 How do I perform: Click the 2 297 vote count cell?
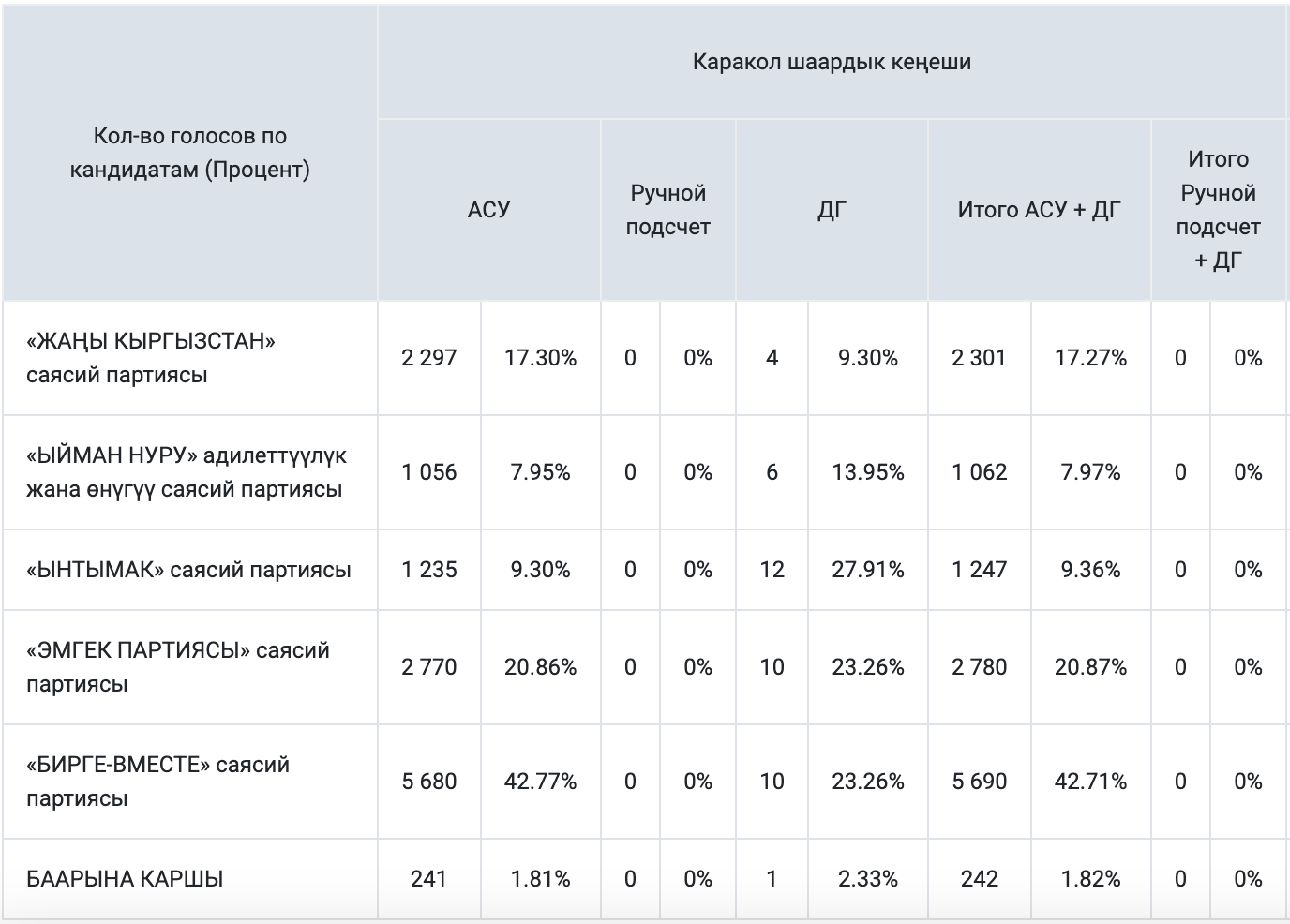tap(429, 358)
